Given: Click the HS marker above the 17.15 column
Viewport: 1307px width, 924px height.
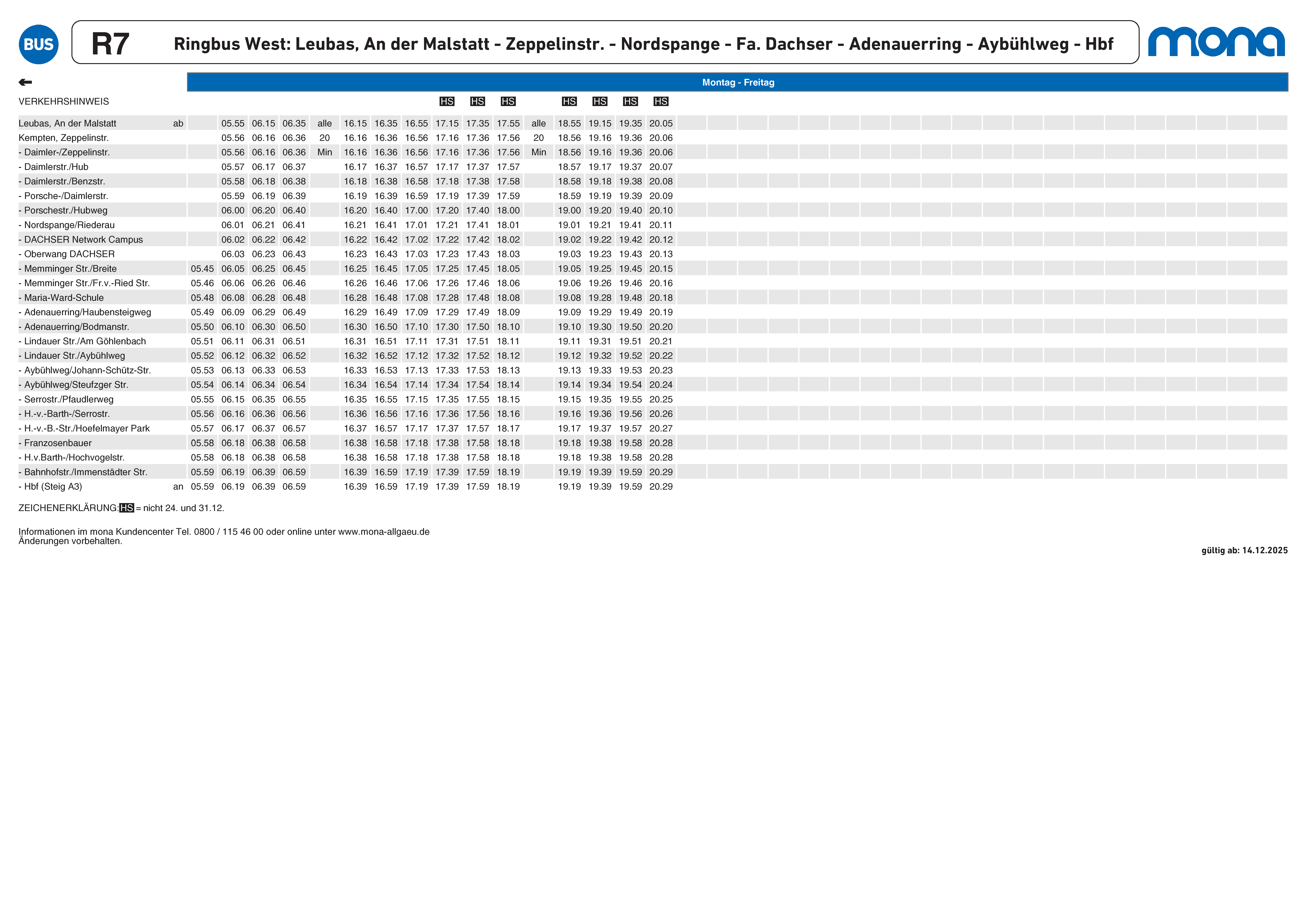Looking at the screenshot, I should (x=447, y=101).
